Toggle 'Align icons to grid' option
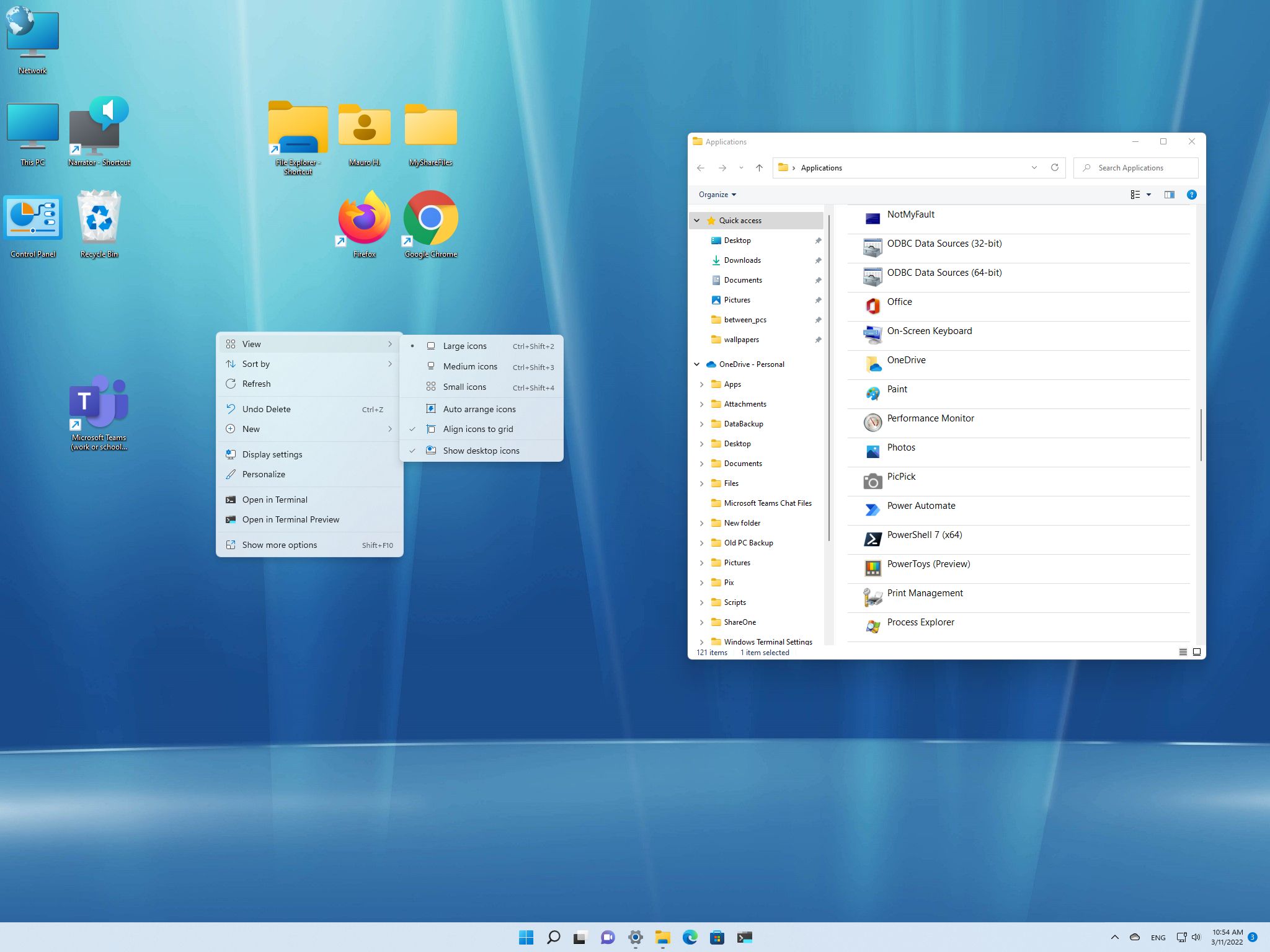 point(478,429)
